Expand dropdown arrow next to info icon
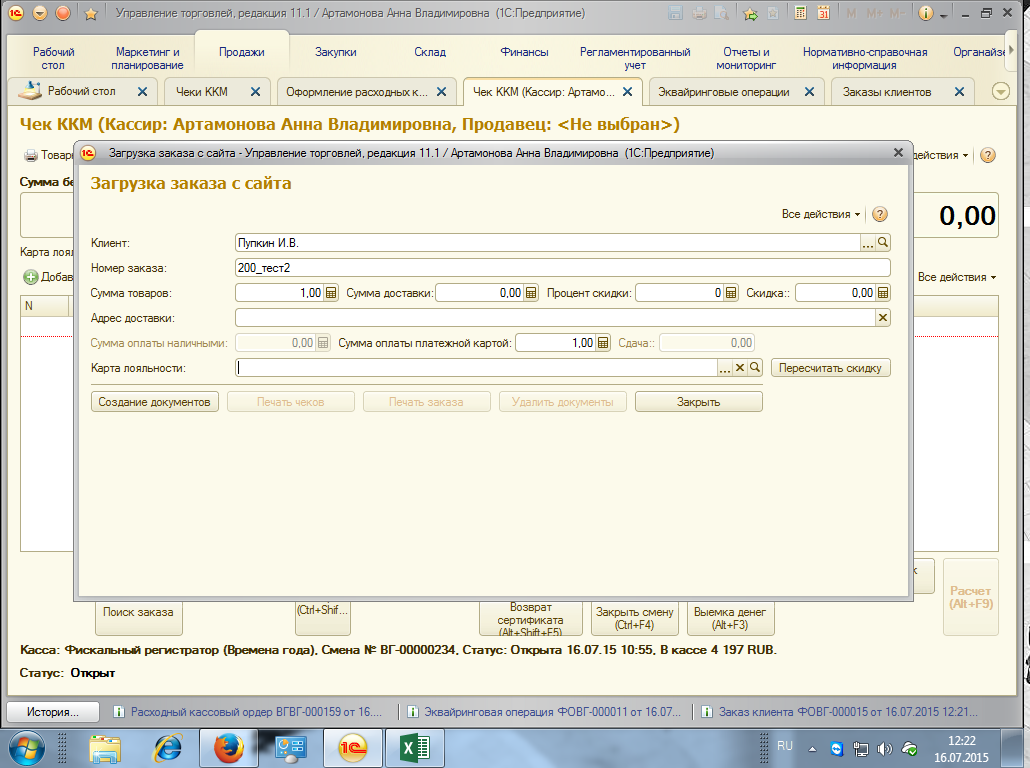Viewport: 1030px width, 768px height. (943, 14)
